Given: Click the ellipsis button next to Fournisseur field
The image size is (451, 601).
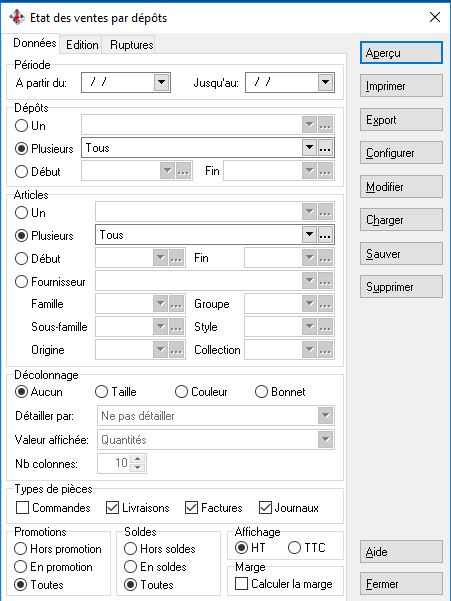Looking at the screenshot, I should 325,281.
